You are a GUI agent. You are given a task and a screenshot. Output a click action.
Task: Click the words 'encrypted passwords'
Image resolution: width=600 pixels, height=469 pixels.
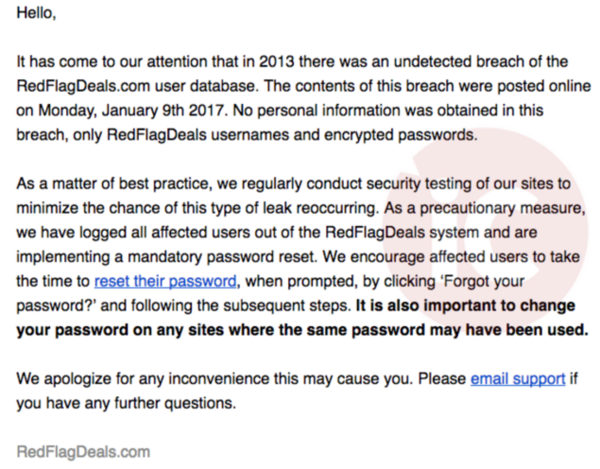(401, 135)
